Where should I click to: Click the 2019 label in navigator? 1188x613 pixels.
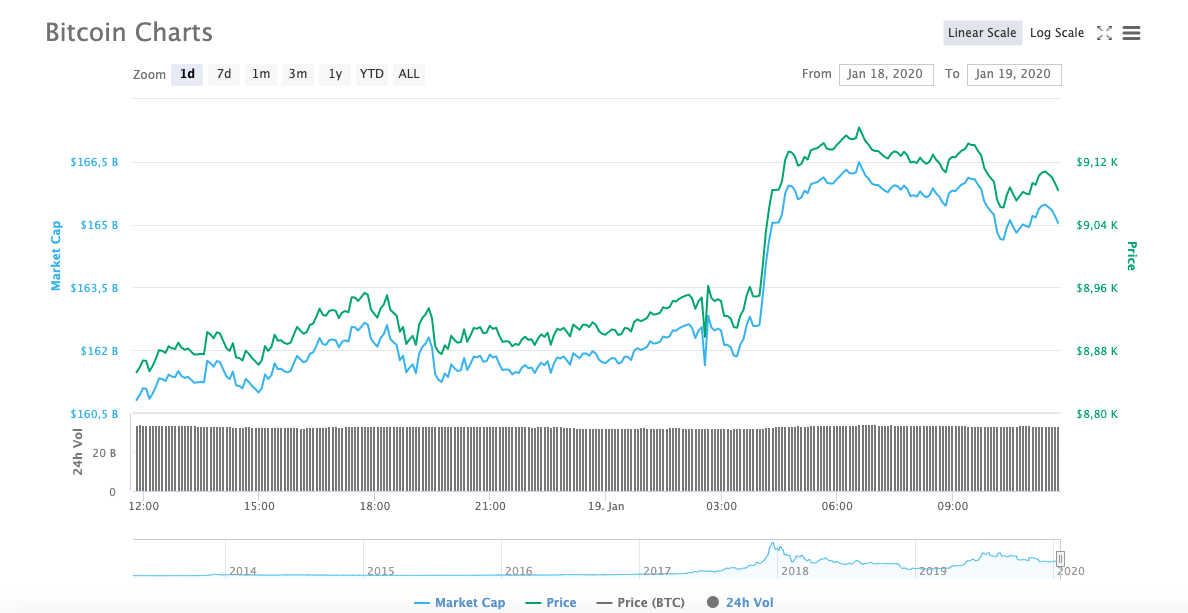(933, 571)
